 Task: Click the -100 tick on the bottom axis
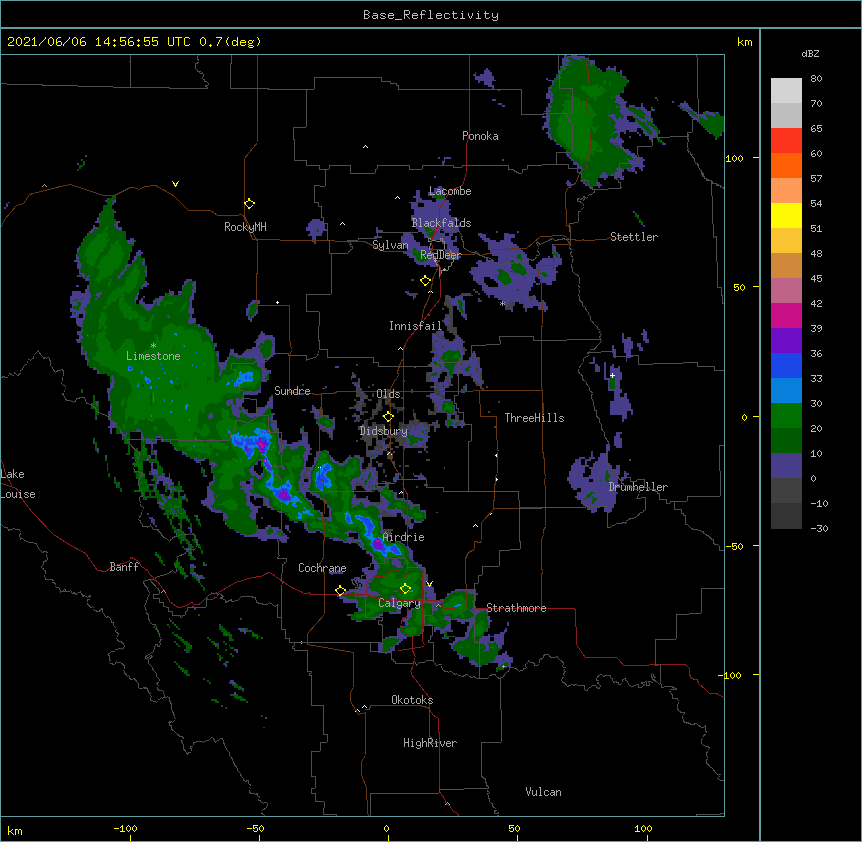tap(125, 829)
